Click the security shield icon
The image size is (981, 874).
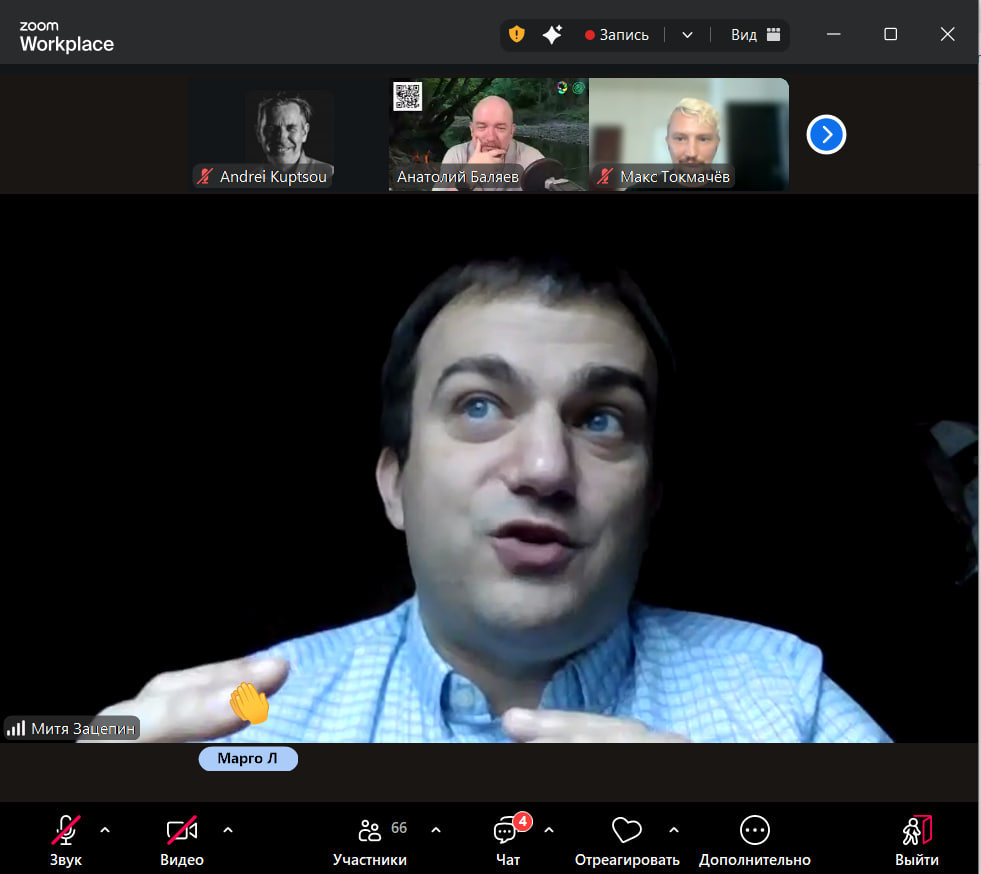tap(516, 34)
